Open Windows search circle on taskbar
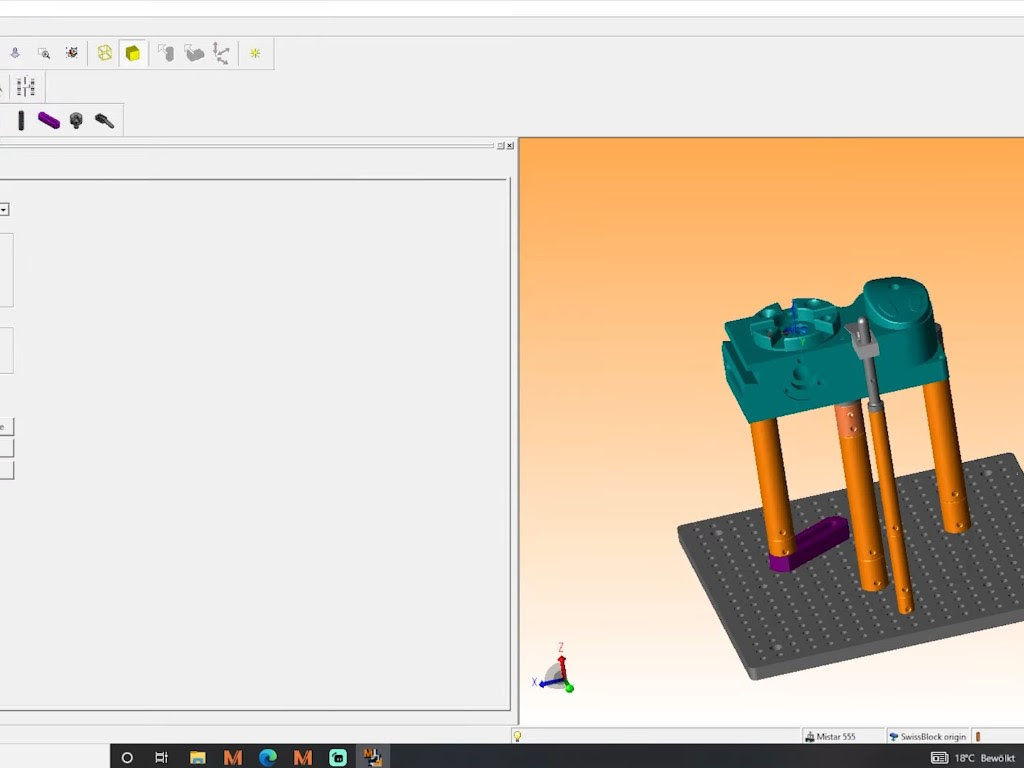1024x768 pixels. pyautogui.click(x=127, y=758)
